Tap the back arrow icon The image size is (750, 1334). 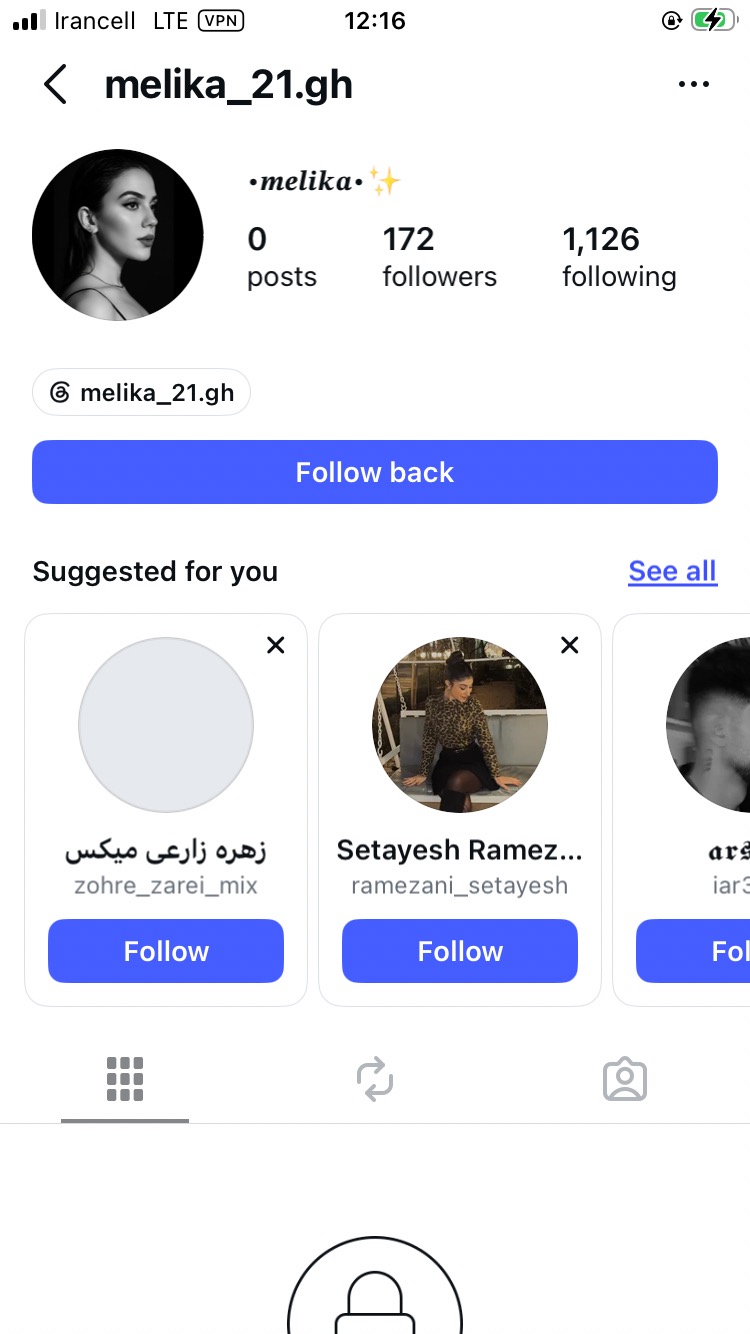(56, 85)
